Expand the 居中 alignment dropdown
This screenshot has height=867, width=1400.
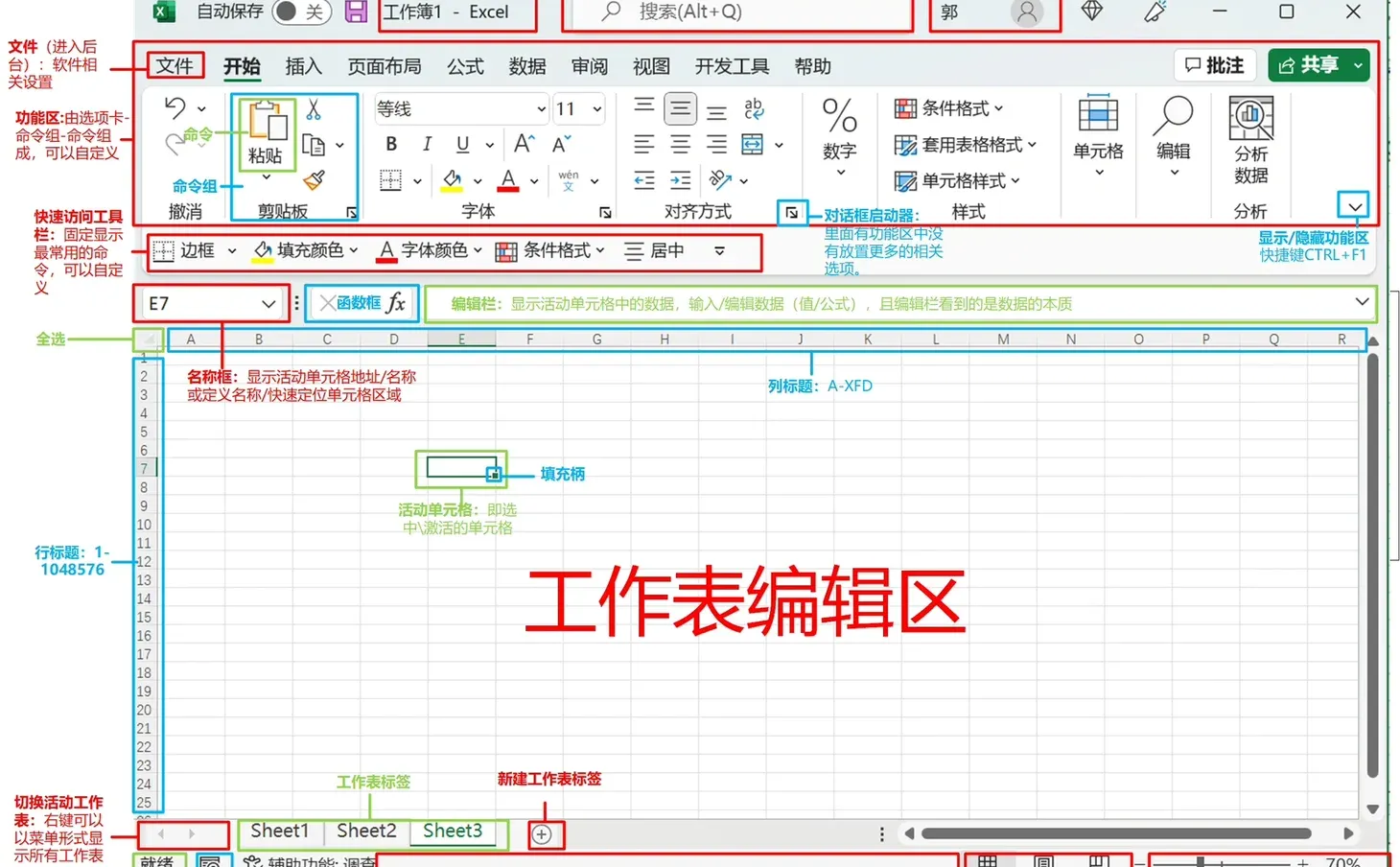coord(719,250)
